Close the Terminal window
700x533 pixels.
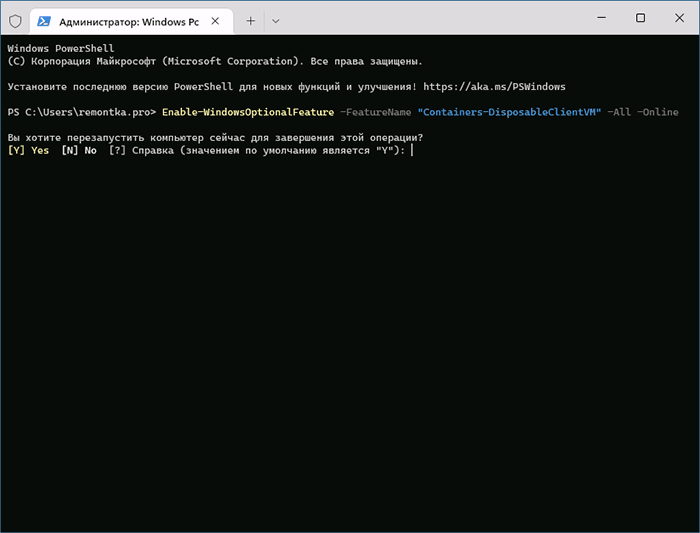pos(679,18)
